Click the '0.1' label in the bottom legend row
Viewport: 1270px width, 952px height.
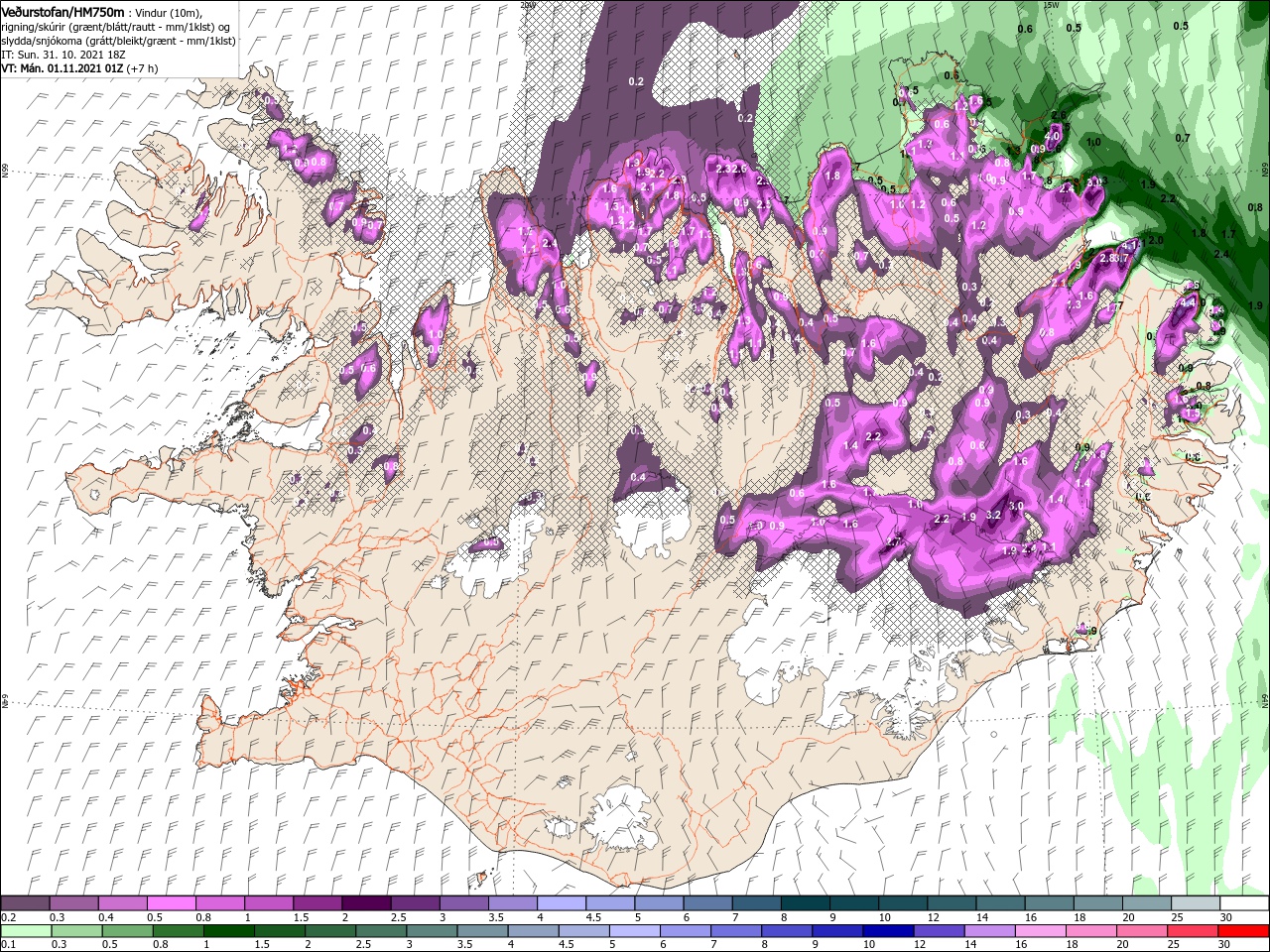pos(8,945)
